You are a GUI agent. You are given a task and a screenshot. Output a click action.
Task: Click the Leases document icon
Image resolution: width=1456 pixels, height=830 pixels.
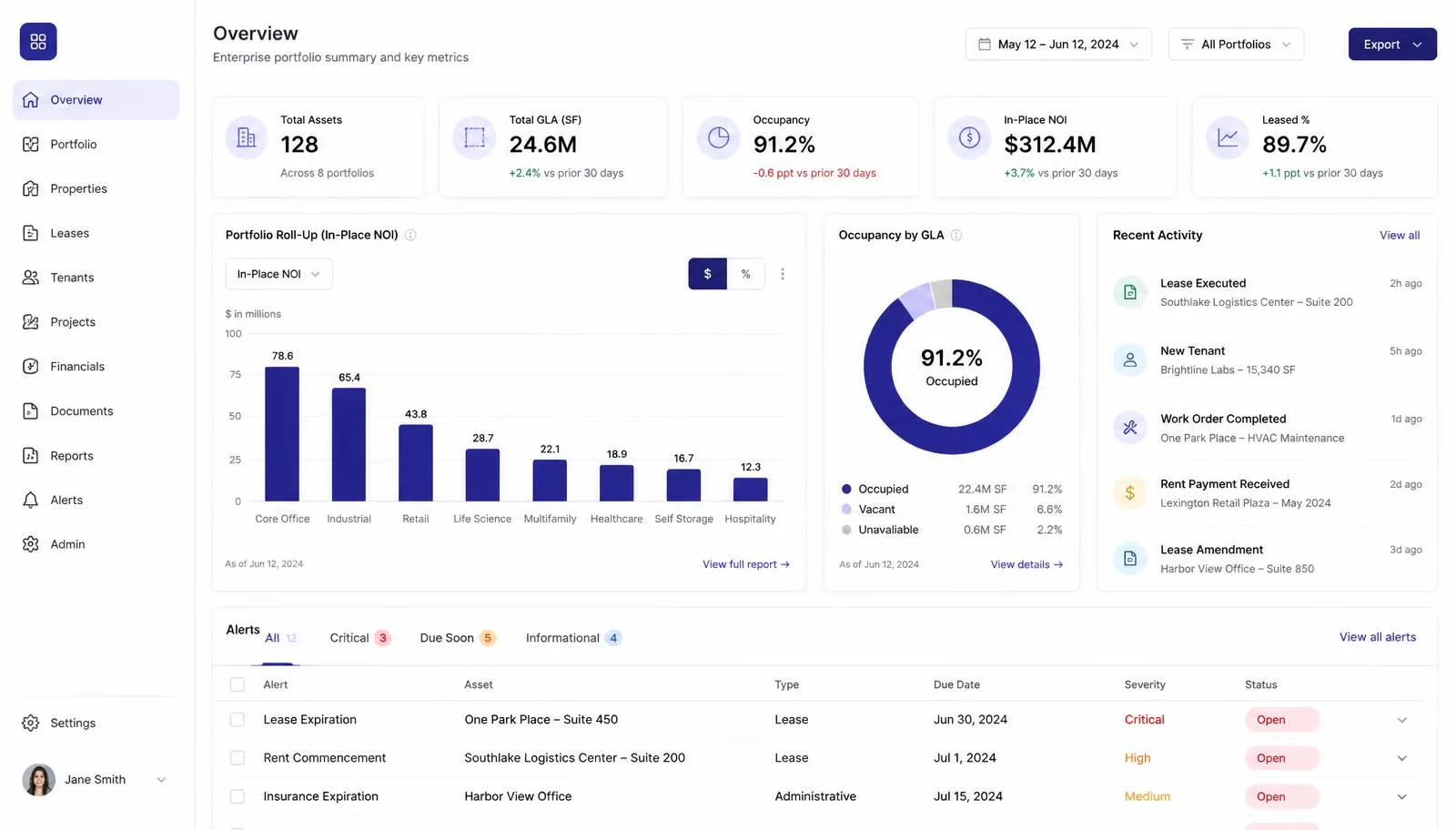click(x=31, y=234)
